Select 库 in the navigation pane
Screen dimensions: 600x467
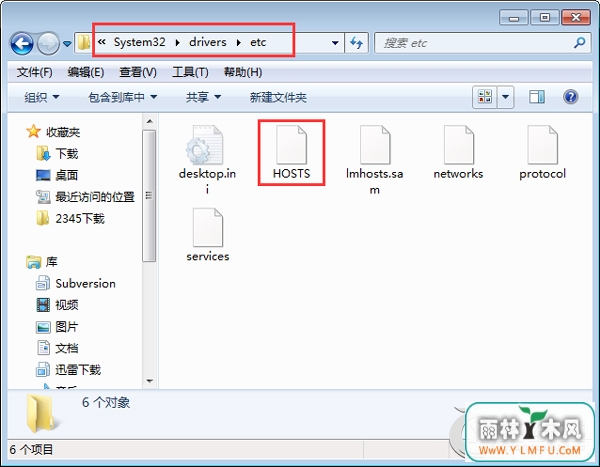[x=42, y=262]
